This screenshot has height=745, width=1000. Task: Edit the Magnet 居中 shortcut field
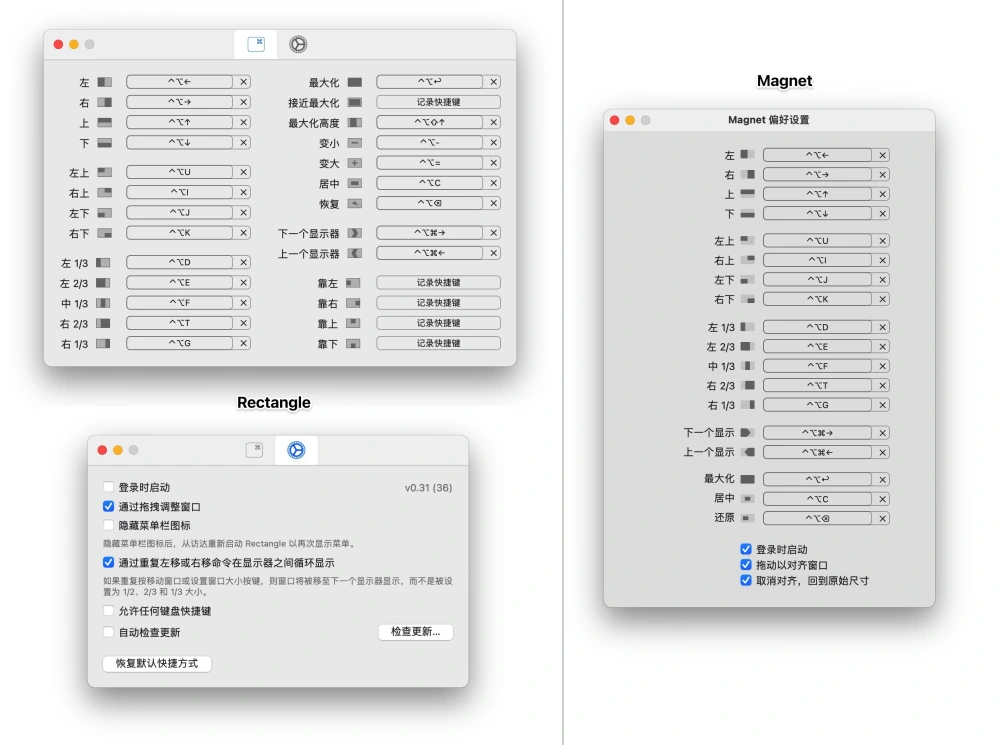[818, 499]
